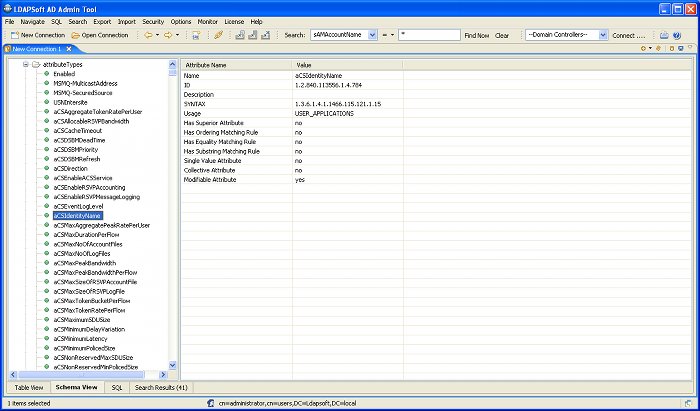Collapse the attributeTypes tree node
The height and width of the screenshot is (411, 700).
coord(25,64)
